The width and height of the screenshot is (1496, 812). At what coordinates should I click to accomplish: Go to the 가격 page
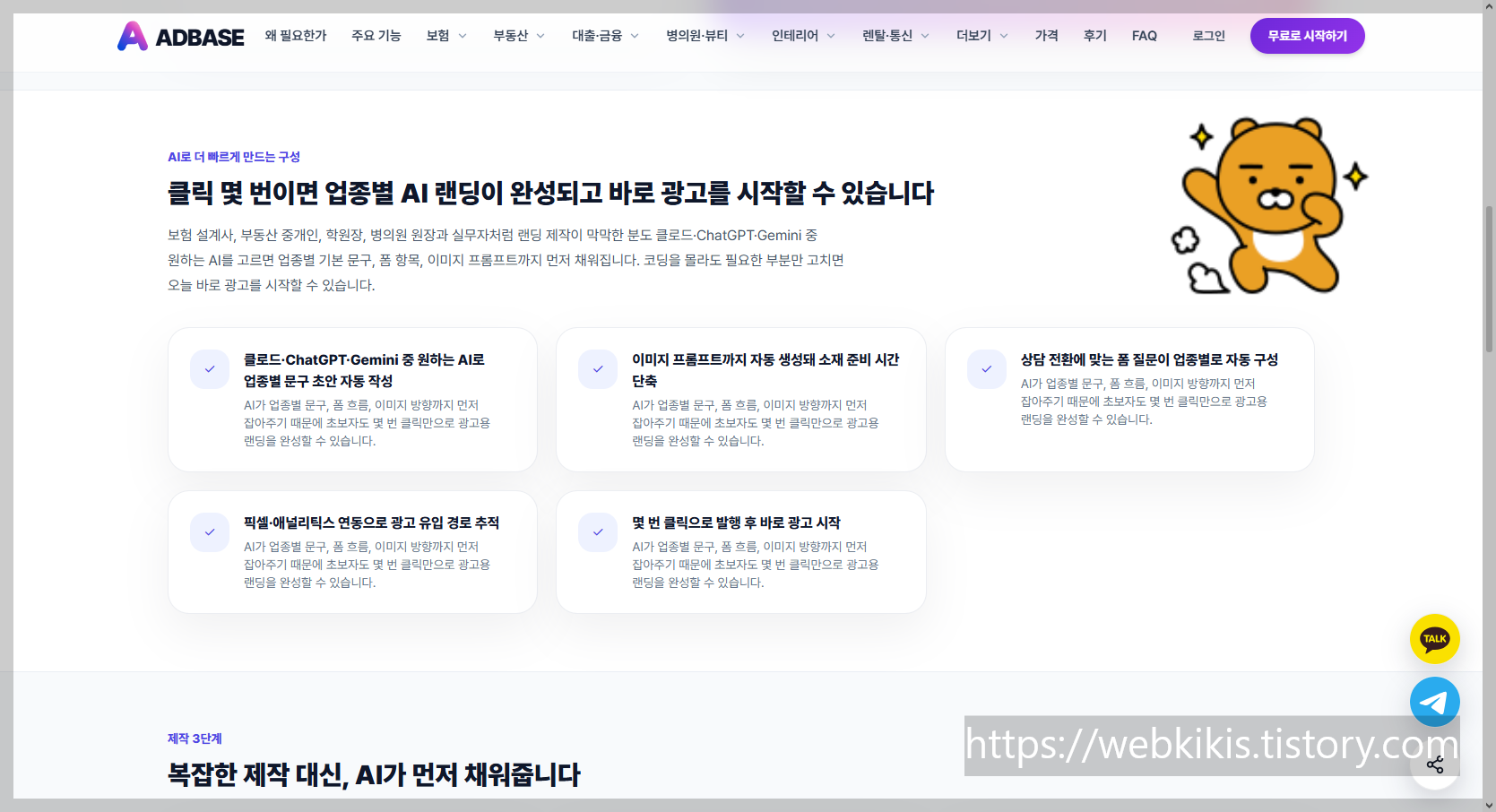[x=1047, y=36]
